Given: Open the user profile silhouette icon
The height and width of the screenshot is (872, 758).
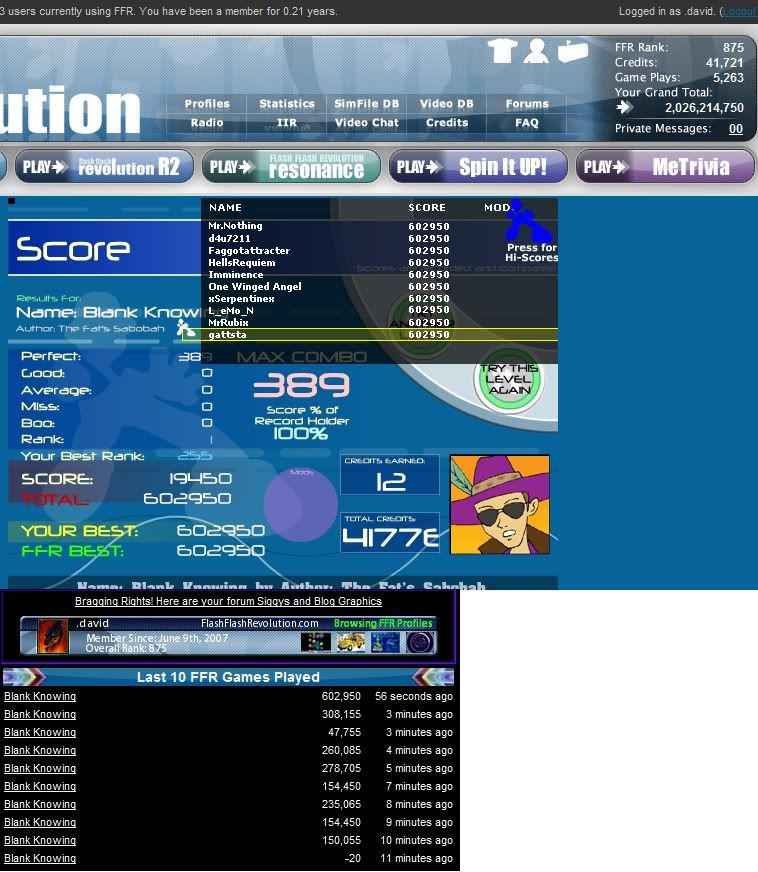Looking at the screenshot, I should pos(537,50).
